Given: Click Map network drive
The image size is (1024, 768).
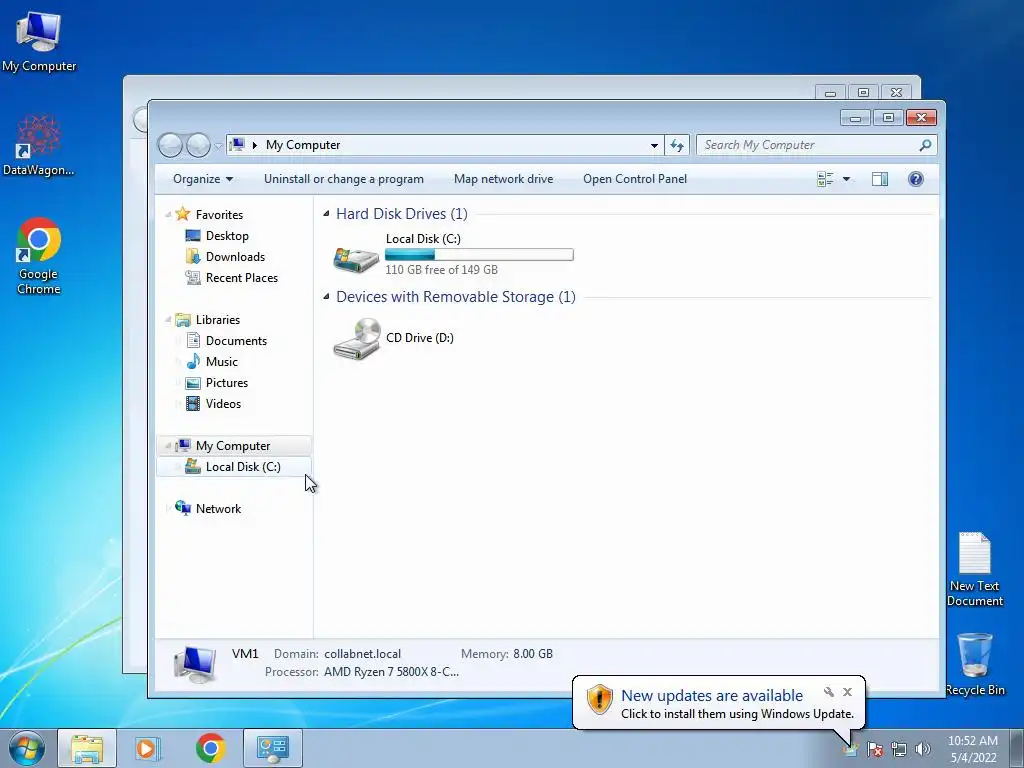Looking at the screenshot, I should [x=504, y=179].
